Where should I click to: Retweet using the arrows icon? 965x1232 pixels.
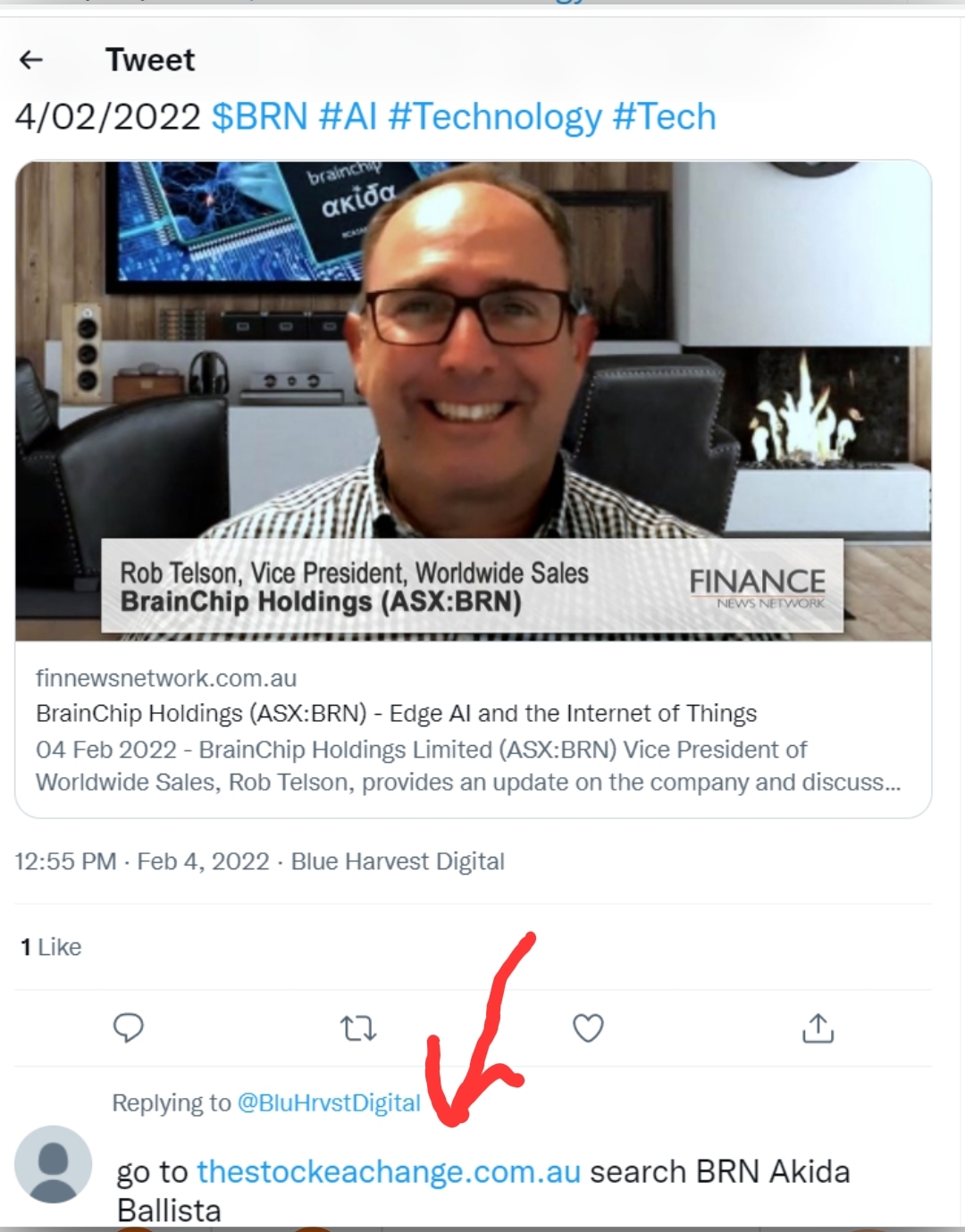coord(358,1028)
